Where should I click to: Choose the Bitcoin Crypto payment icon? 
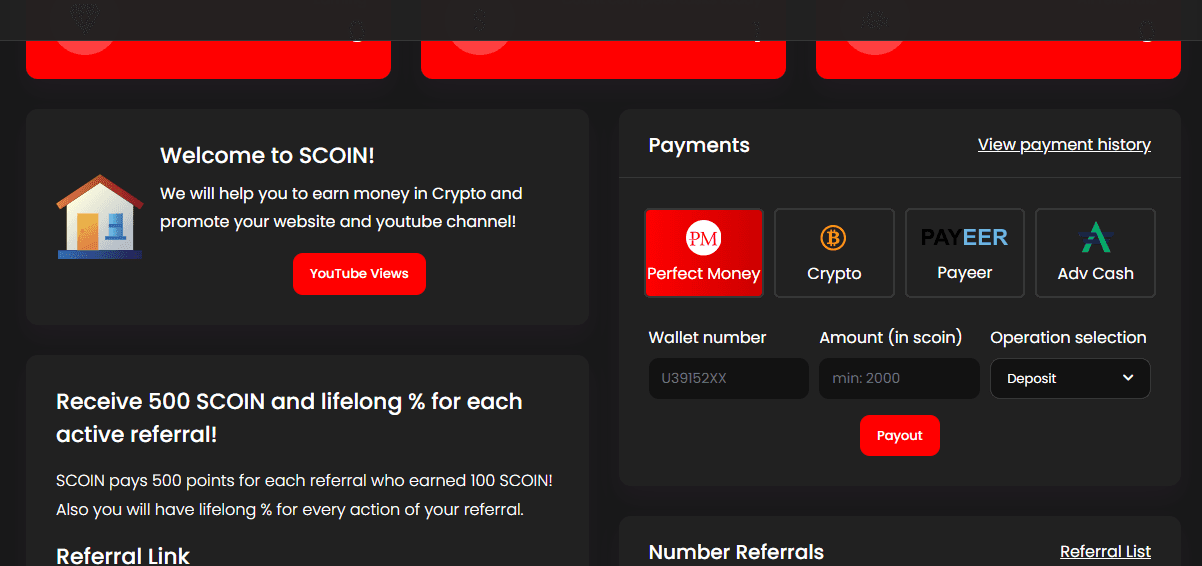tap(833, 238)
